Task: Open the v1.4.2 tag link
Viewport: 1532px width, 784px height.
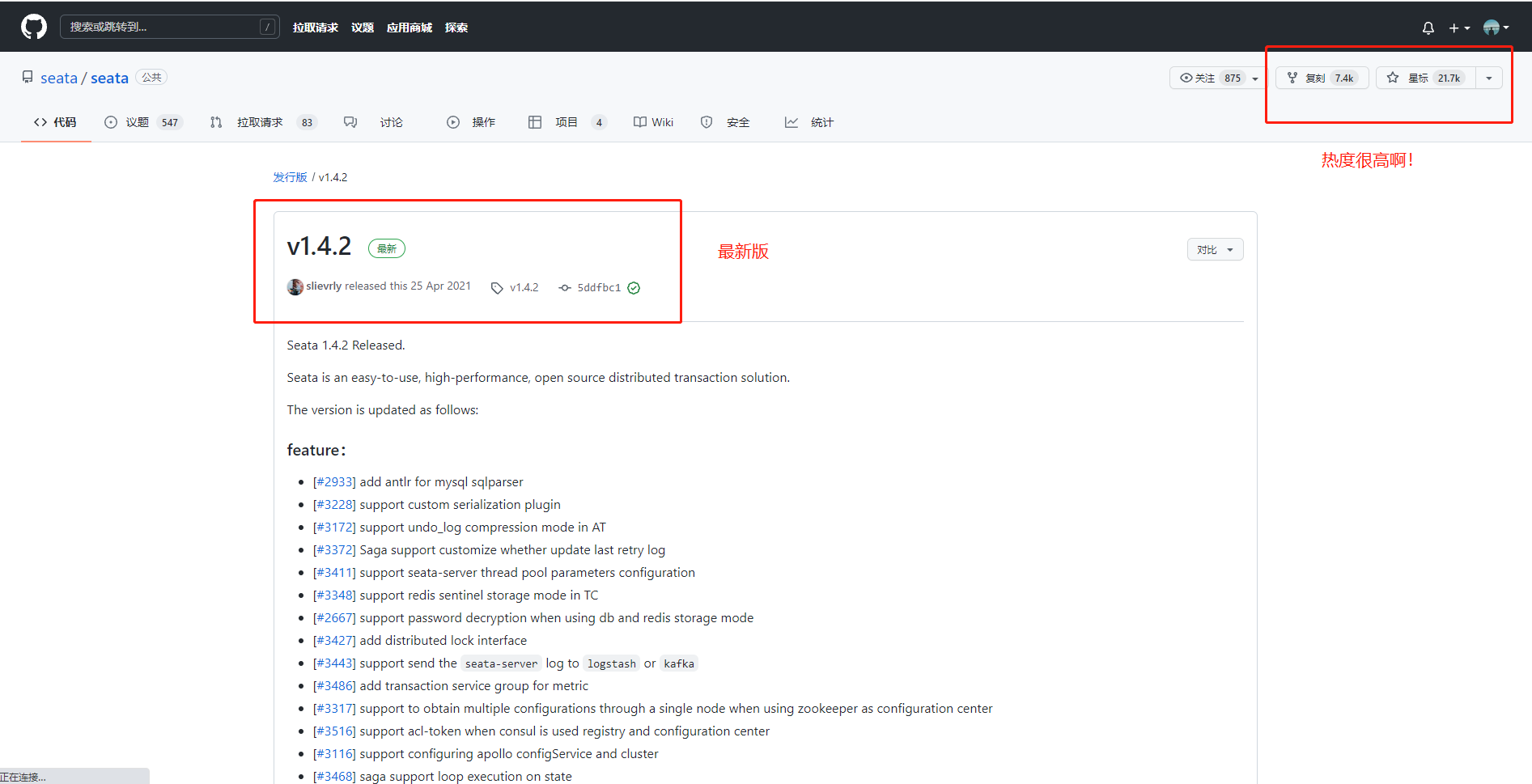Action: pyautogui.click(x=524, y=287)
